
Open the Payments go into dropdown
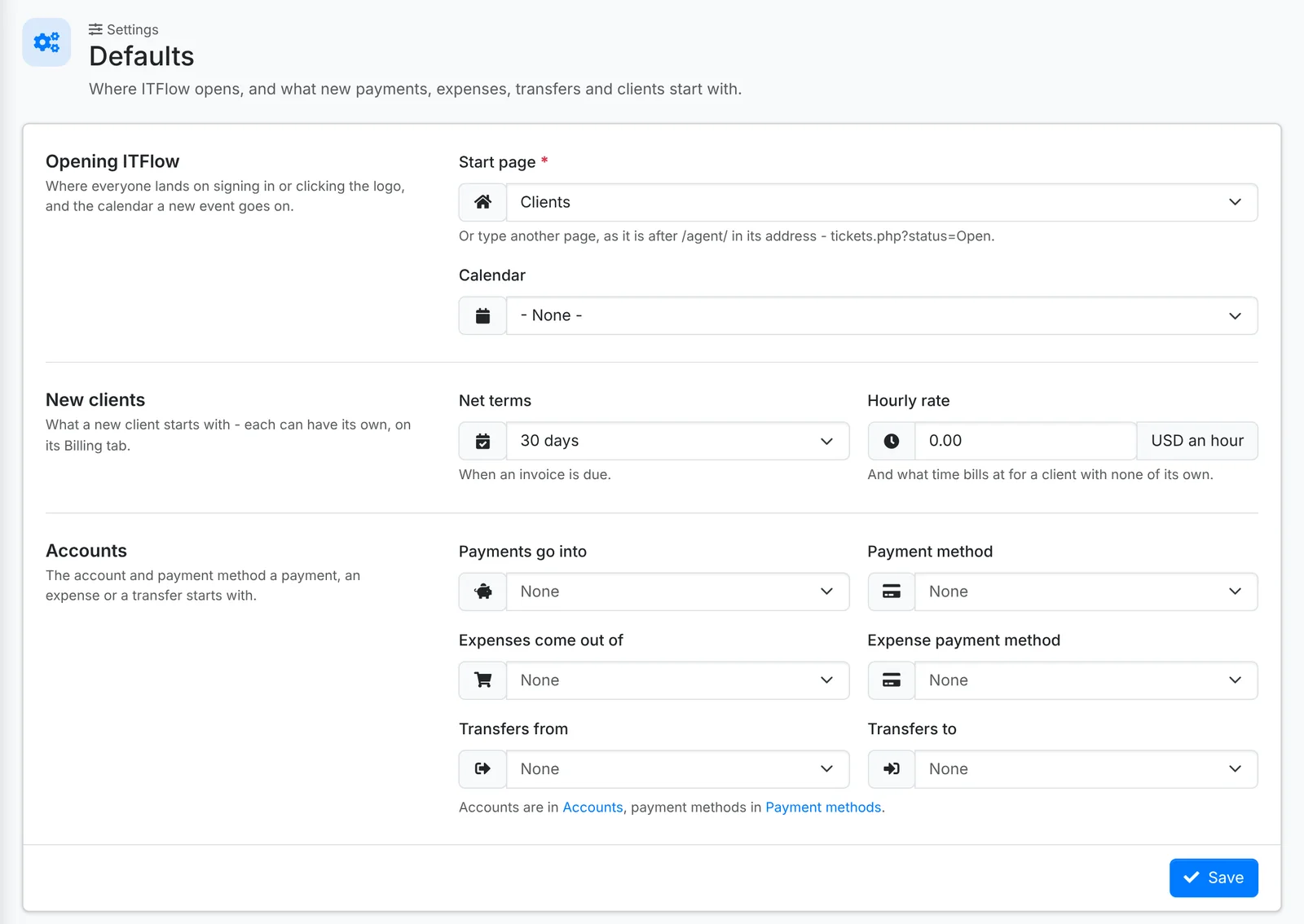click(x=677, y=592)
